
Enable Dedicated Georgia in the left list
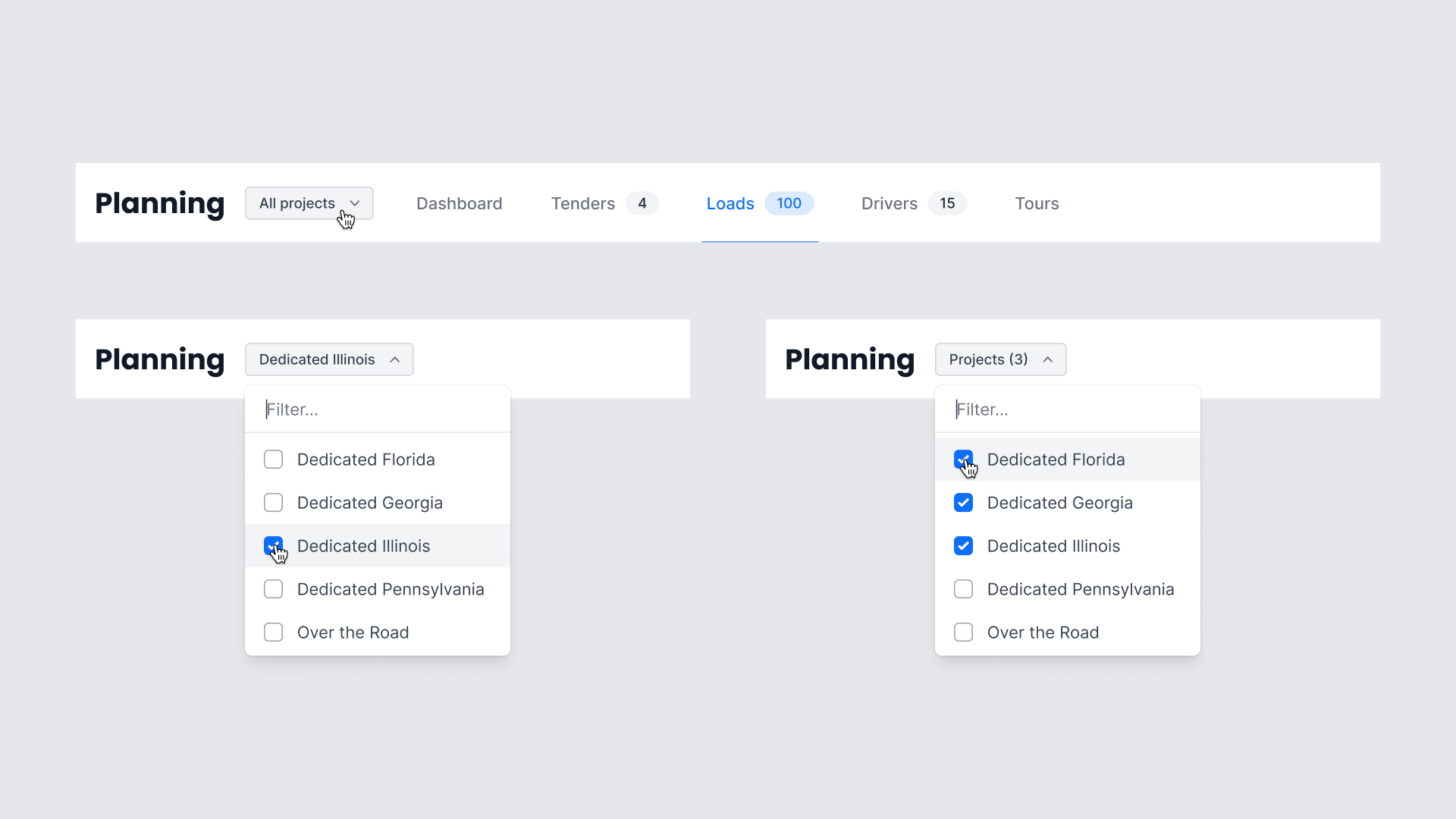click(x=273, y=503)
